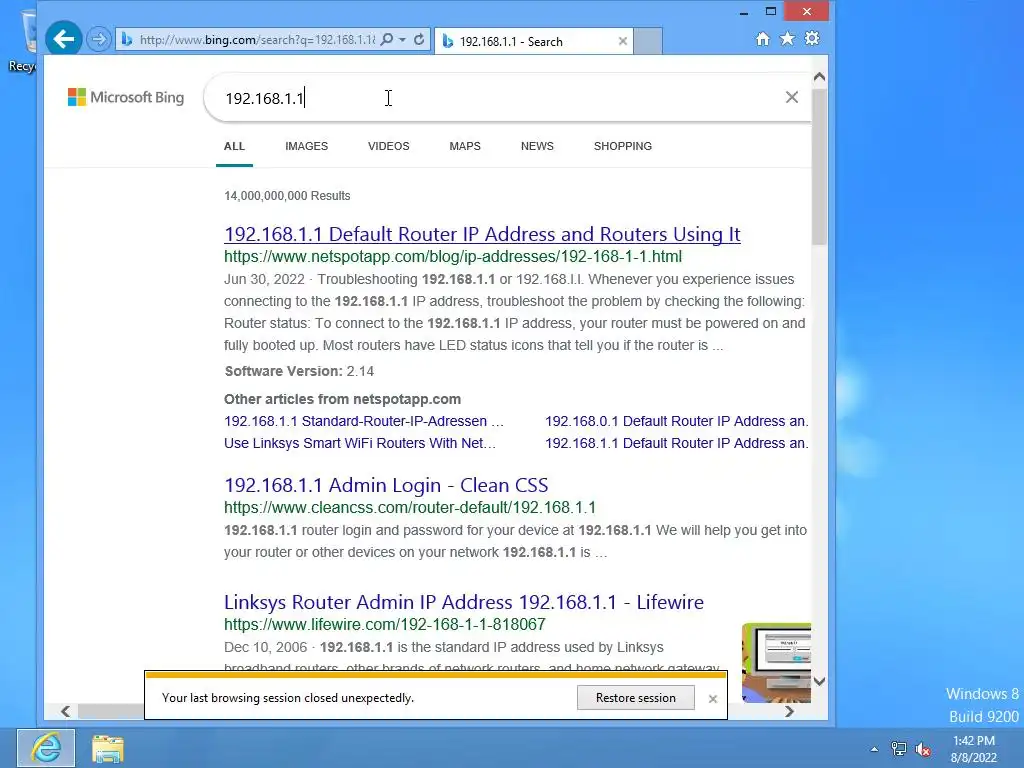
Task: Click the muted volume tray icon
Action: (923, 749)
